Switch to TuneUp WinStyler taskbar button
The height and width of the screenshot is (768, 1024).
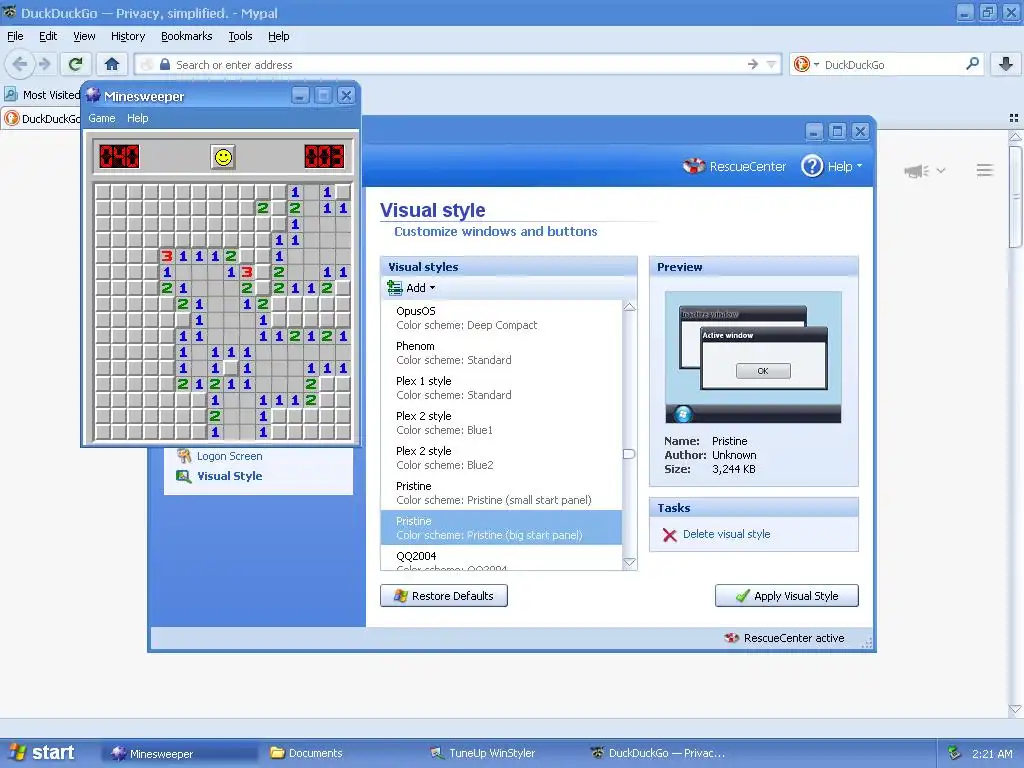(500, 753)
